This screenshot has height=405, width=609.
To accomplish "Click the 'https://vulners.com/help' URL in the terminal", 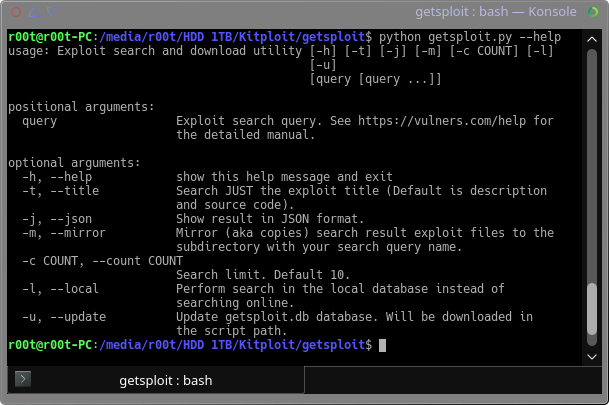I will (442, 121).
